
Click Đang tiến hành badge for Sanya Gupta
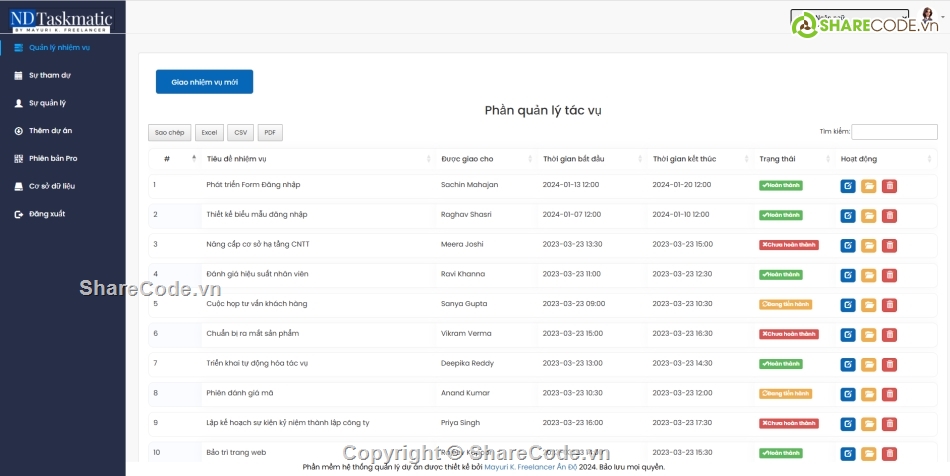click(785, 304)
